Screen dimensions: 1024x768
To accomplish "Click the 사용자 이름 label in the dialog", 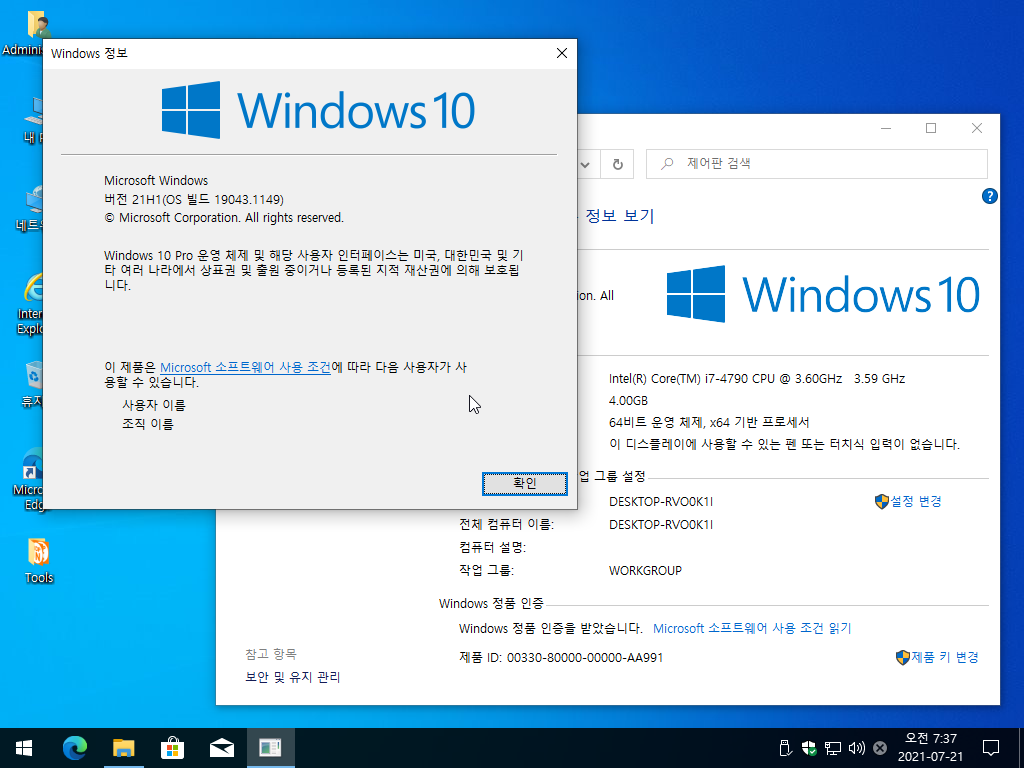I will pos(154,406).
